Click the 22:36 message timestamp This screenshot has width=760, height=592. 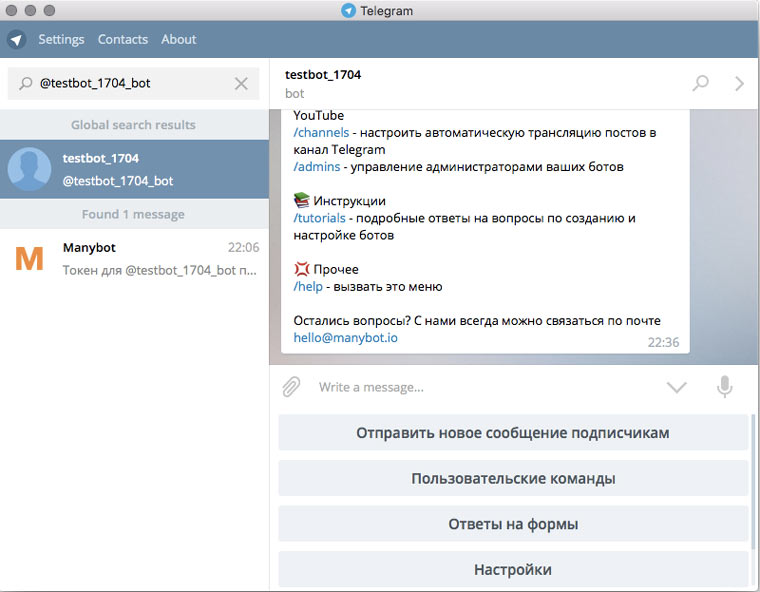tap(663, 342)
